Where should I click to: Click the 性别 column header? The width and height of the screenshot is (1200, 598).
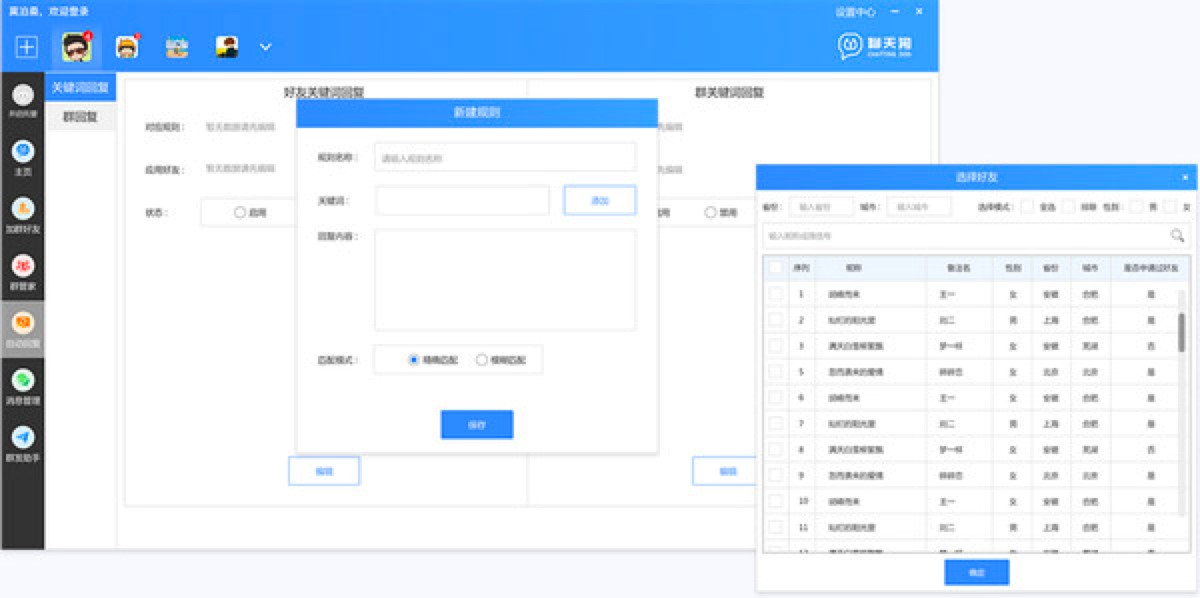pyautogui.click(x=1013, y=268)
